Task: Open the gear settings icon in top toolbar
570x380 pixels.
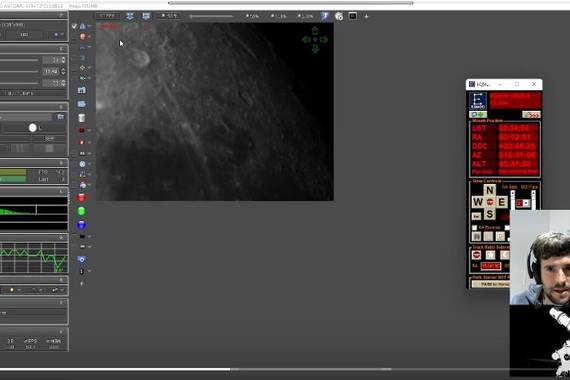Action: click(339, 16)
